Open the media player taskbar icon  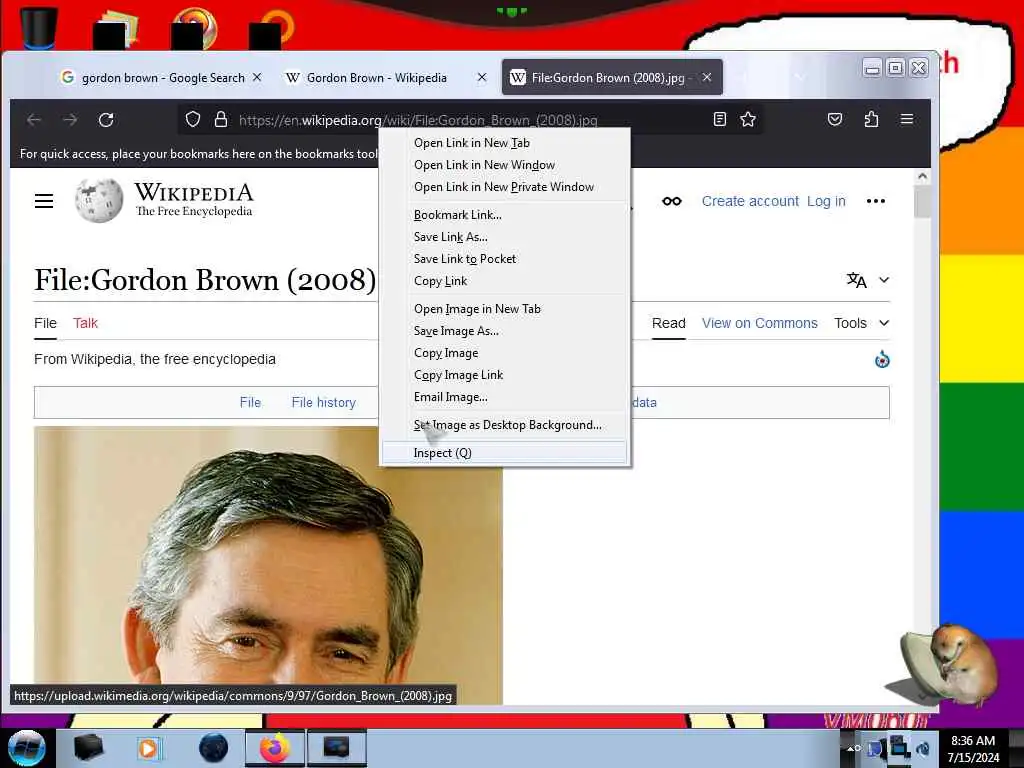pos(149,748)
